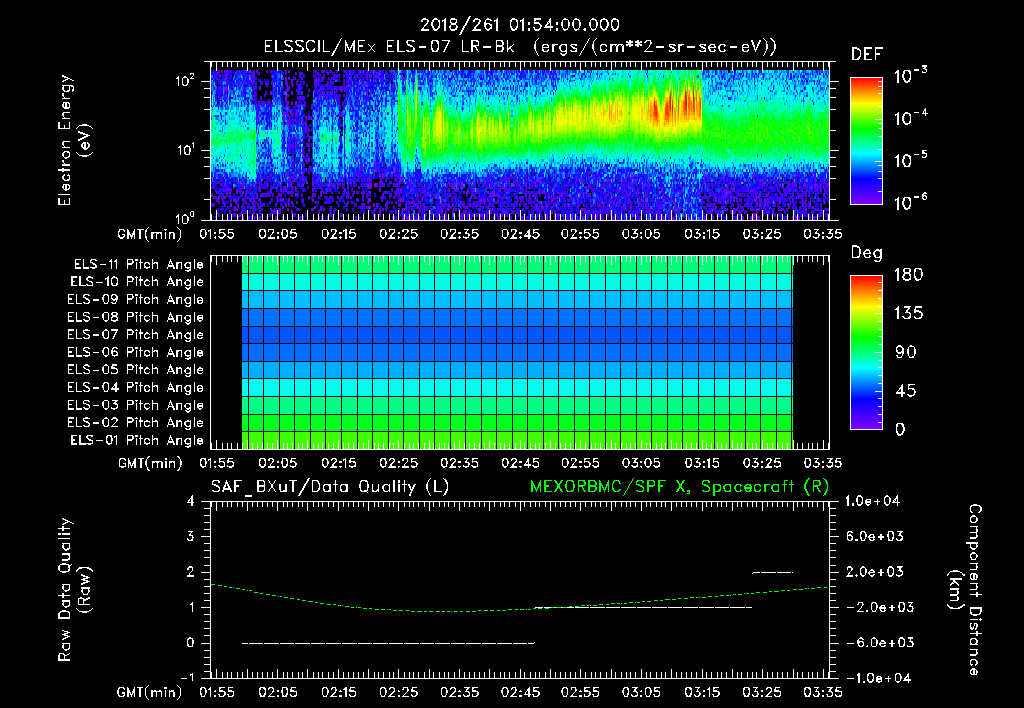1024x708 pixels.
Task: Click the 6.0e+03 tick on distance axis
Action: [x=875, y=537]
